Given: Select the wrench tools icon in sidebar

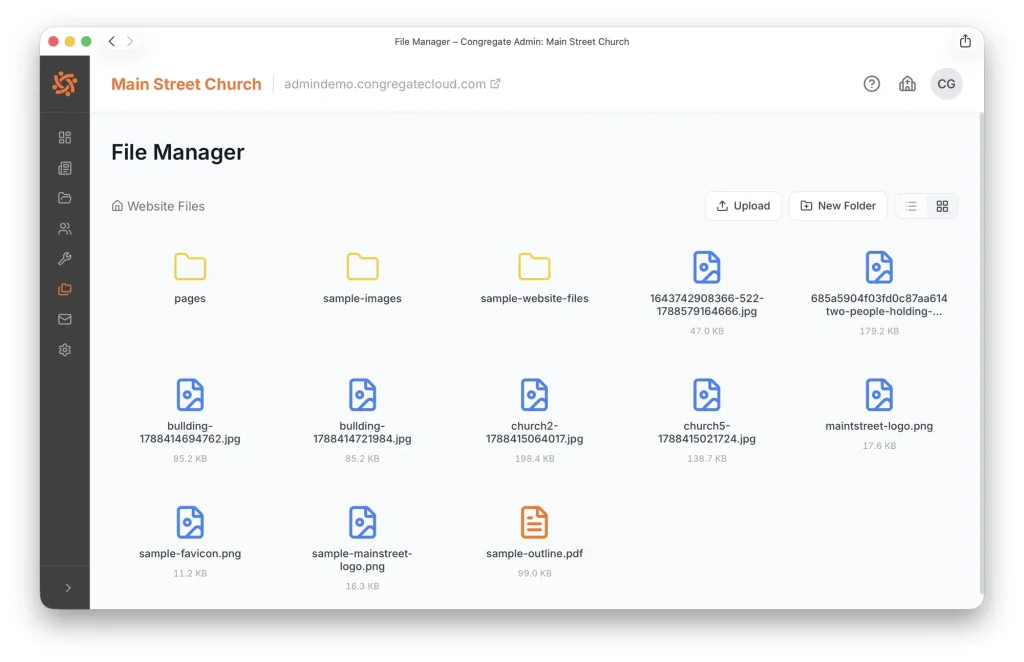Looking at the screenshot, I should click(x=65, y=259).
